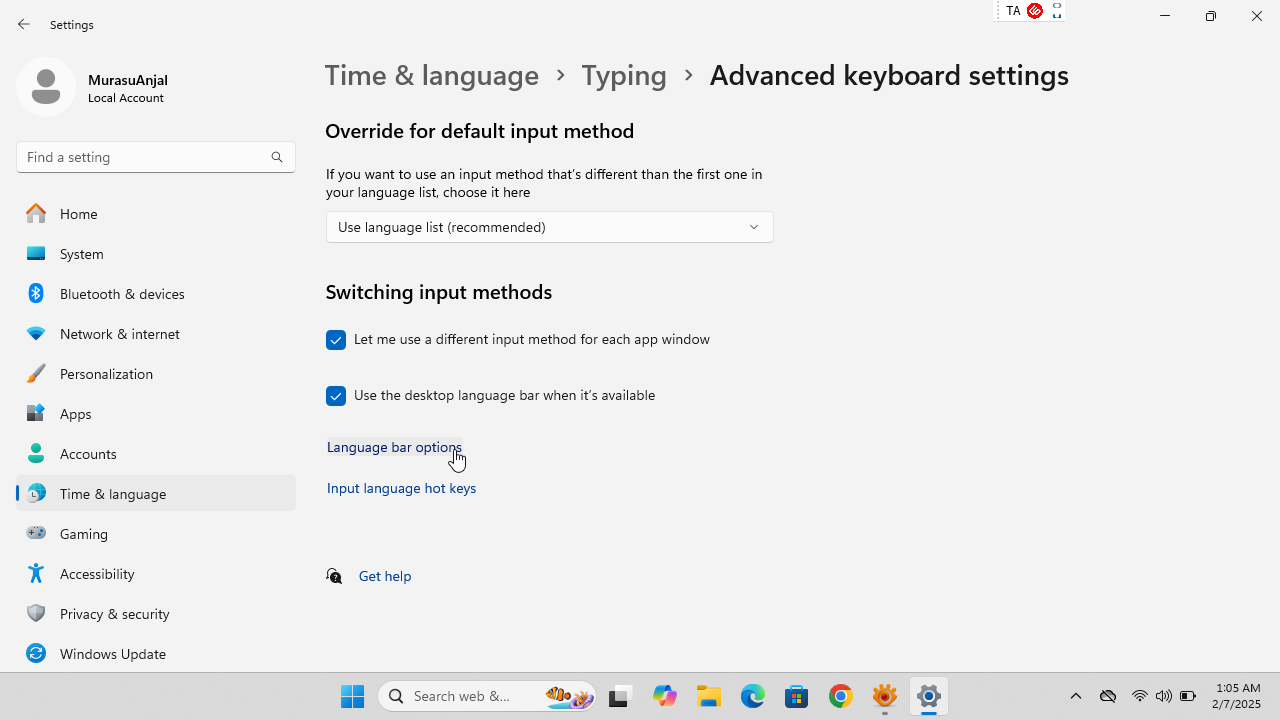Open Input language hot keys link
This screenshot has width=1280, height=720.
coord(401,488)
